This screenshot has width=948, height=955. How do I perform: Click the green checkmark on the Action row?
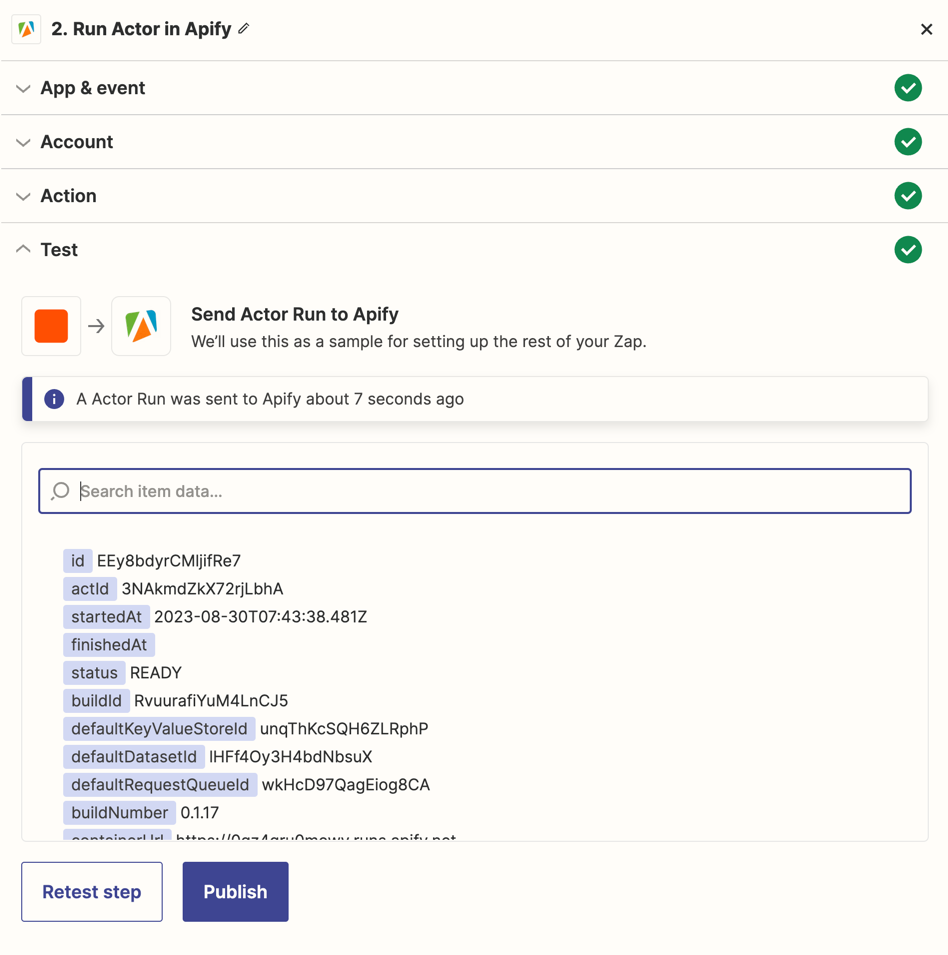point(908,196)
